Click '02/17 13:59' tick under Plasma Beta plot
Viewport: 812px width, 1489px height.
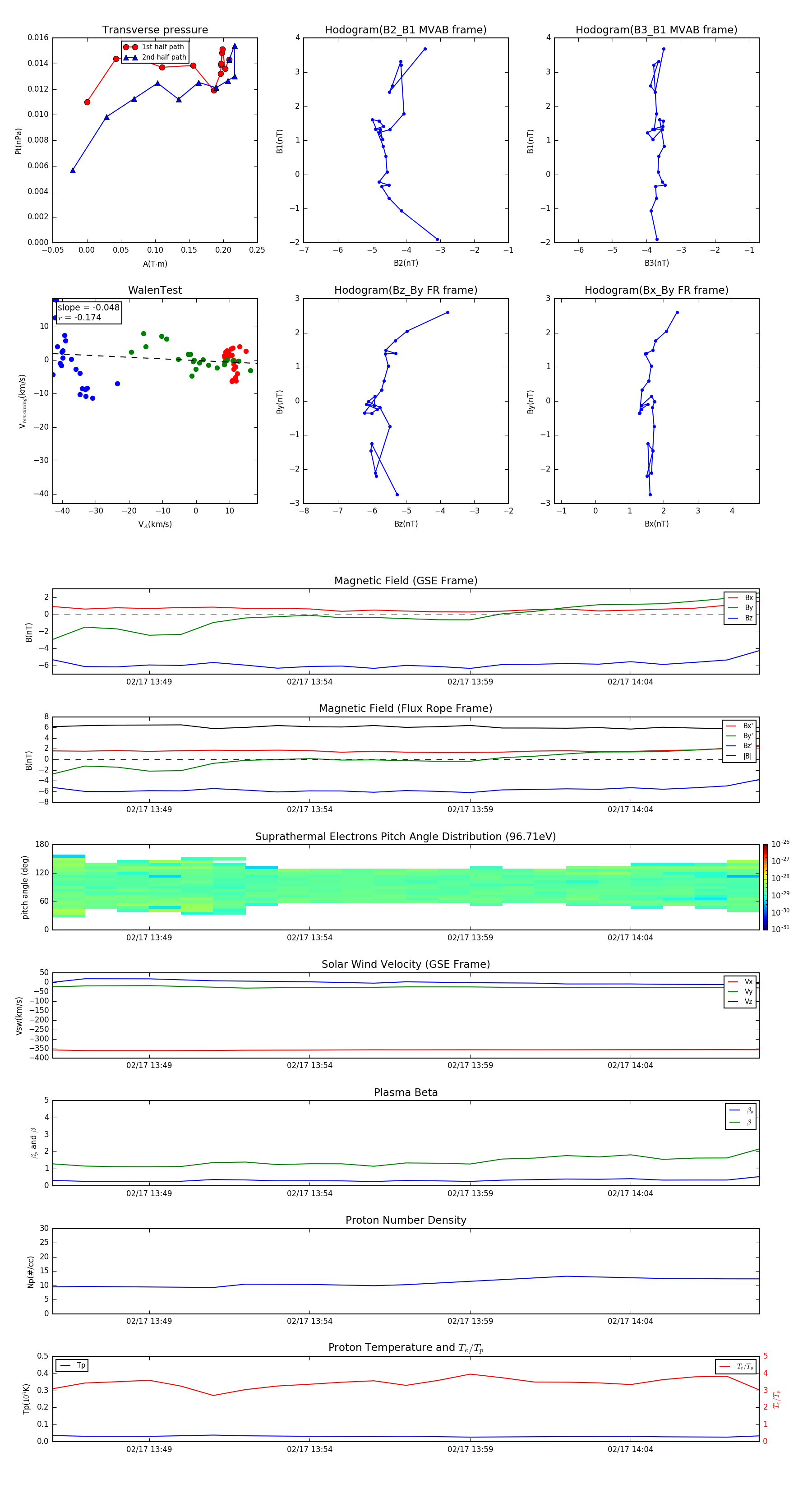click(x=470, y=1193)
